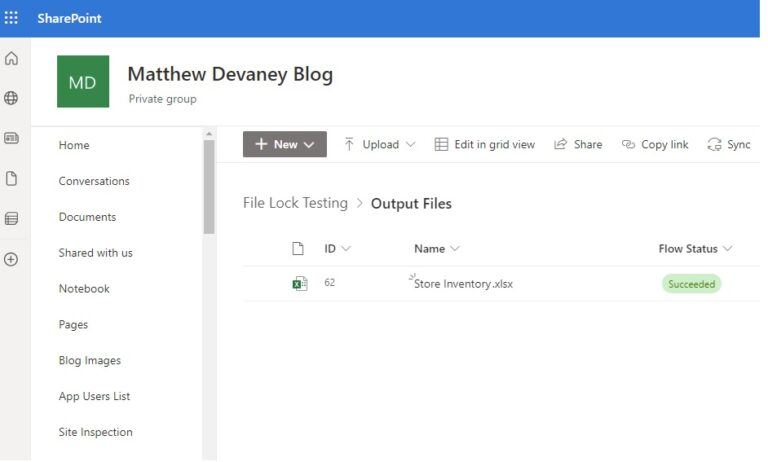768x462 pixels.
Task: Click the home icon in left rail
Action: coord(11,59)
